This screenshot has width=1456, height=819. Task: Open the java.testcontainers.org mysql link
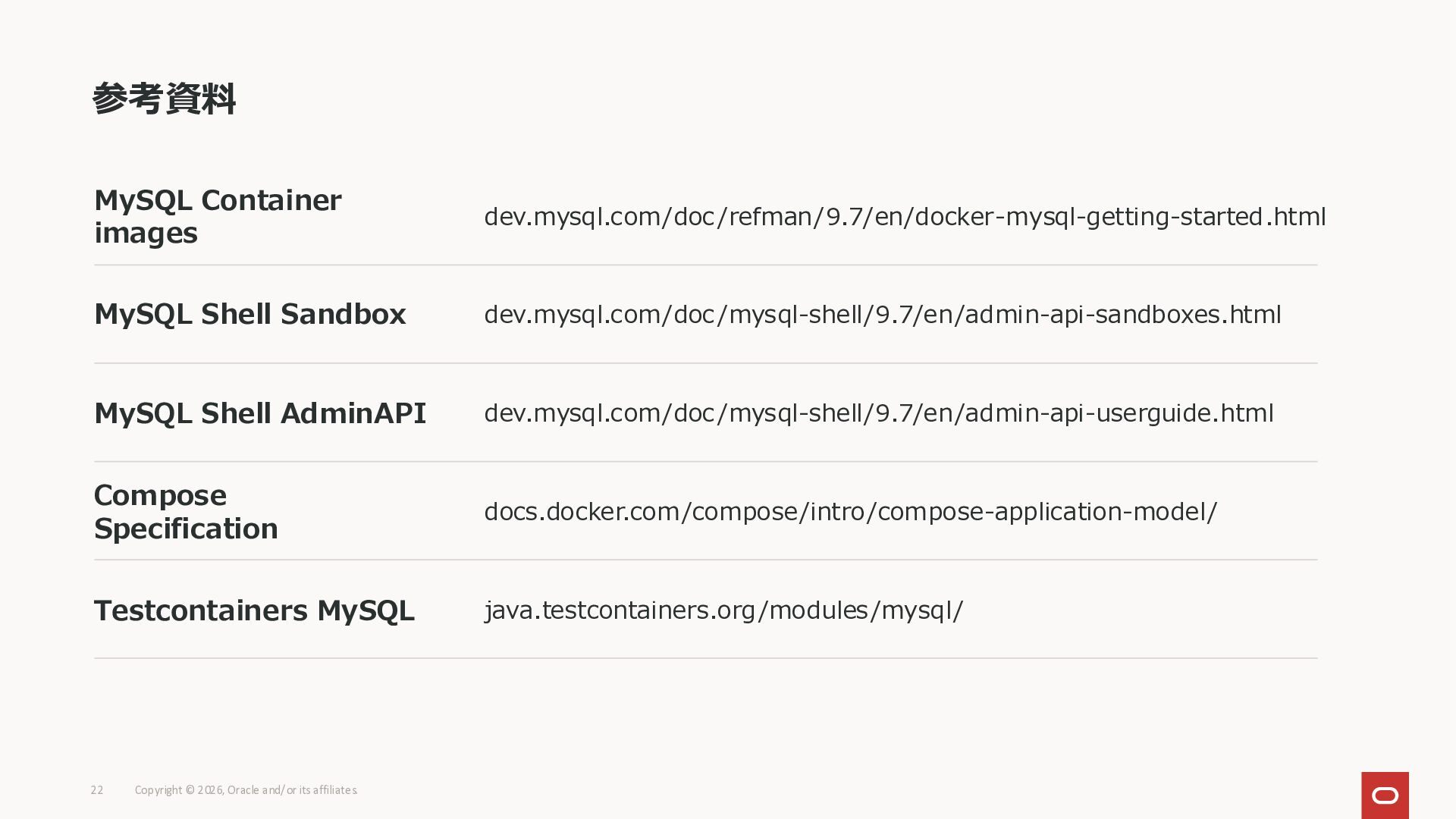tap(723, 610)
